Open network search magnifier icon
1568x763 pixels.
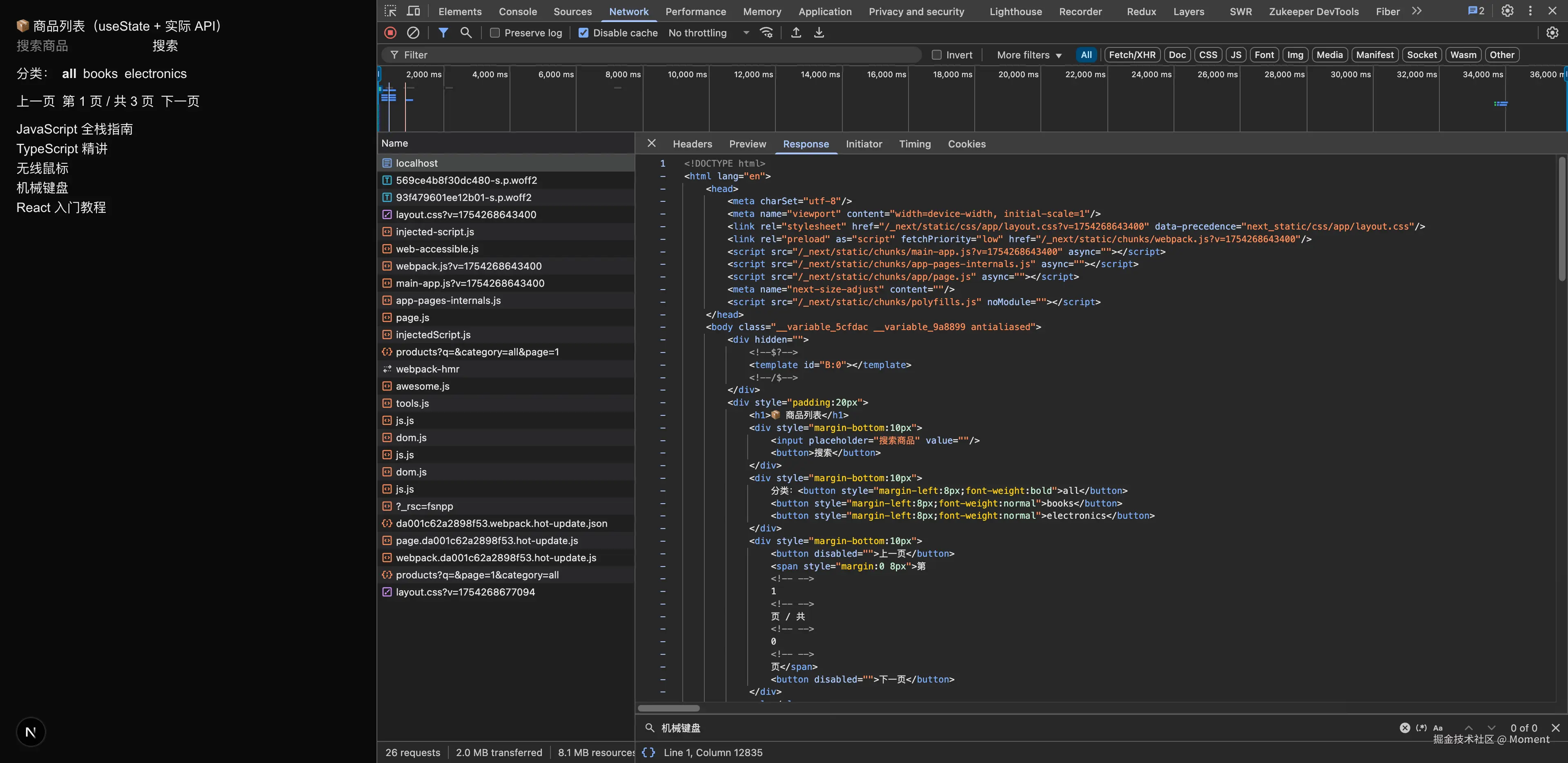[x=465, y=33]
